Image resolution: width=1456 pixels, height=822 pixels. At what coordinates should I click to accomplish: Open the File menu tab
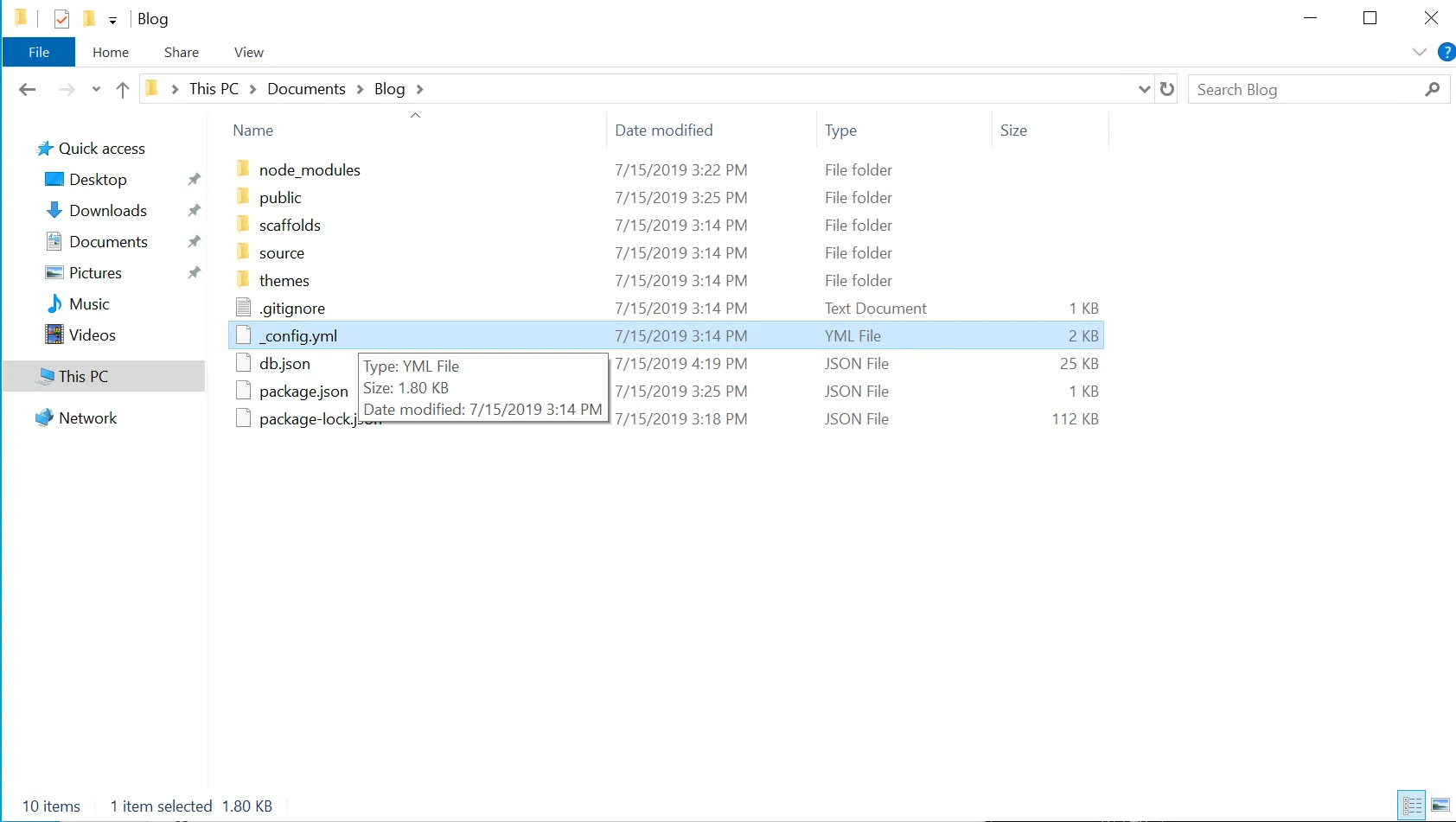point(39,52)
